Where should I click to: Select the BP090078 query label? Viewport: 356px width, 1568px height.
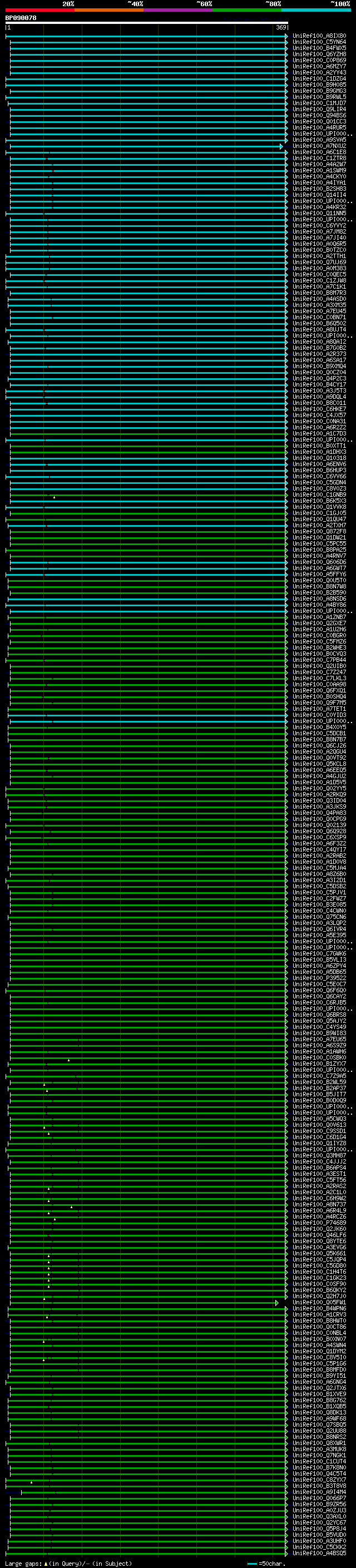click(x=21, y=18)
